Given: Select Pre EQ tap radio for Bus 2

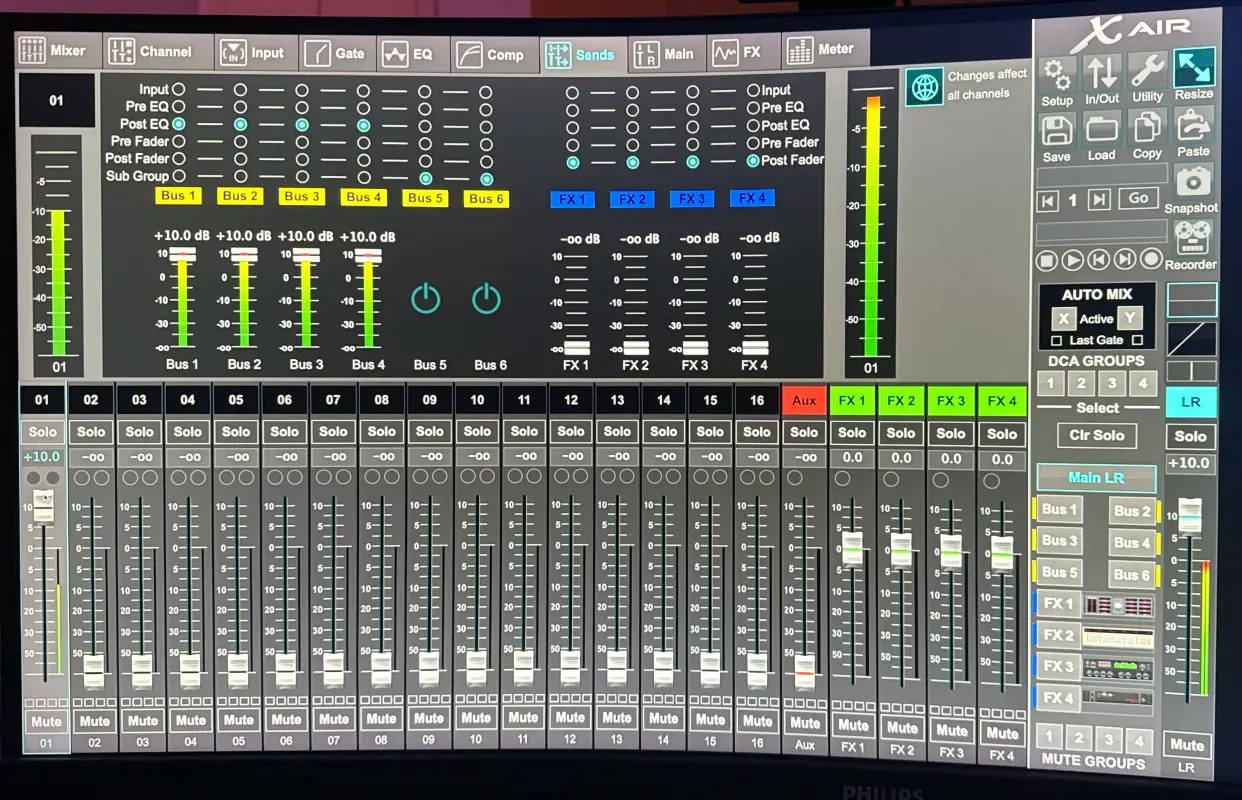Looking at the screenshot, I should point(241,107).
